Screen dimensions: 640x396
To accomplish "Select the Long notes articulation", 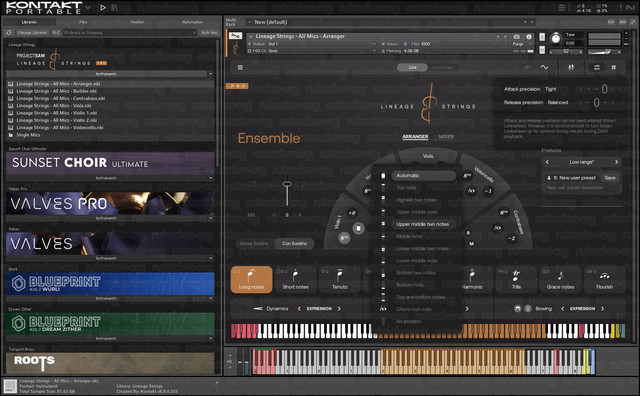I will (x=251, y=280).
